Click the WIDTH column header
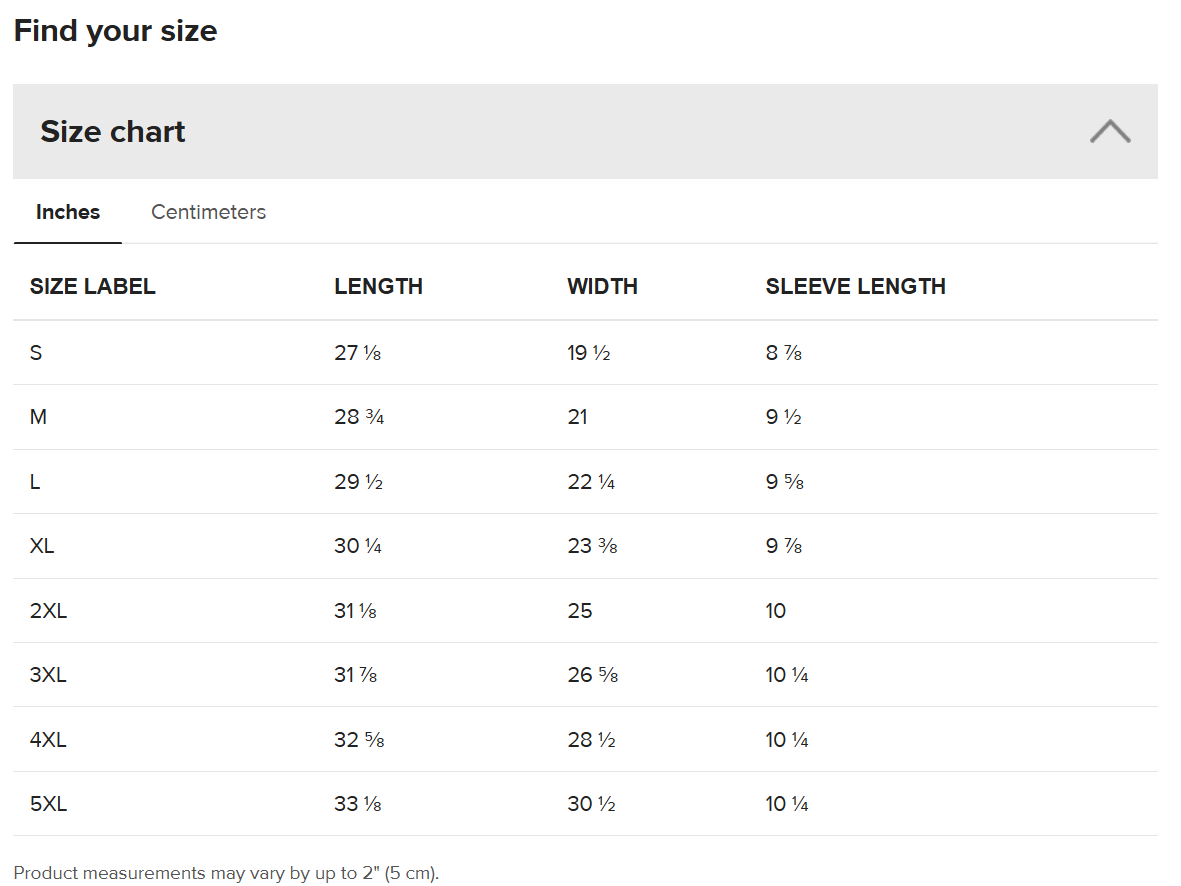 (x=603, y=286)
